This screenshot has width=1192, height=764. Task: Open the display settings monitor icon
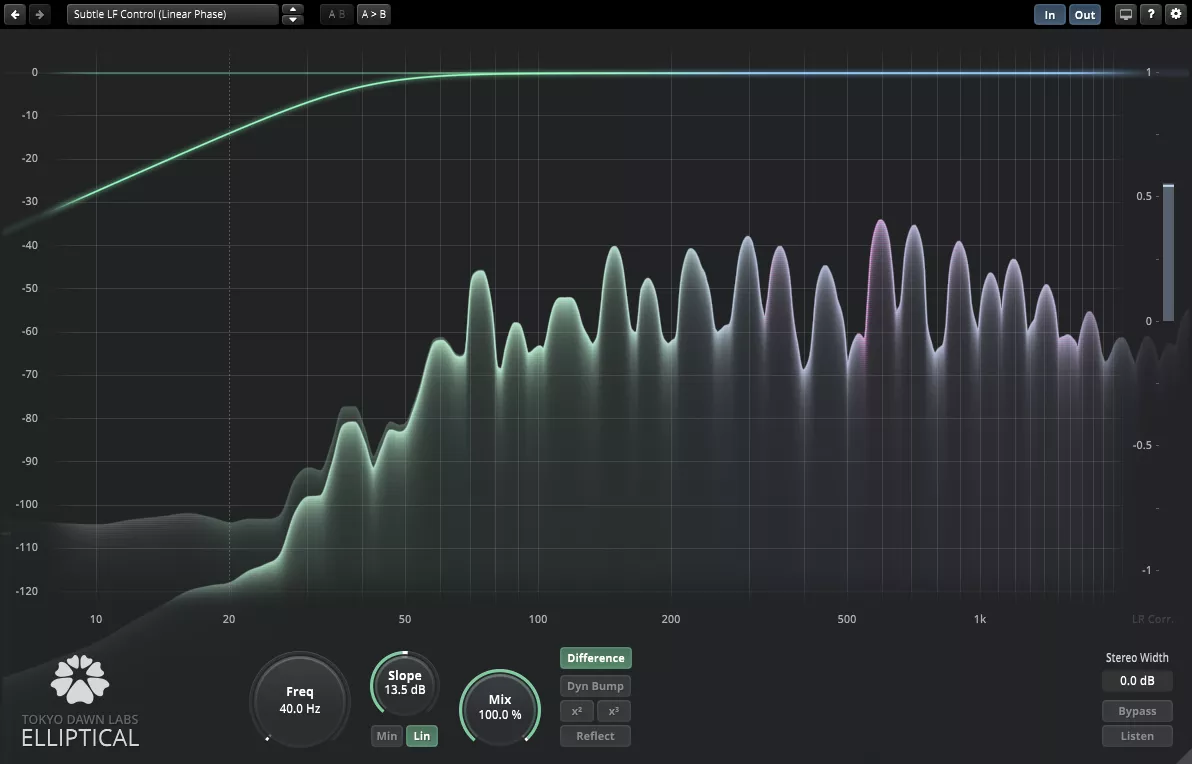[1126, 15]
